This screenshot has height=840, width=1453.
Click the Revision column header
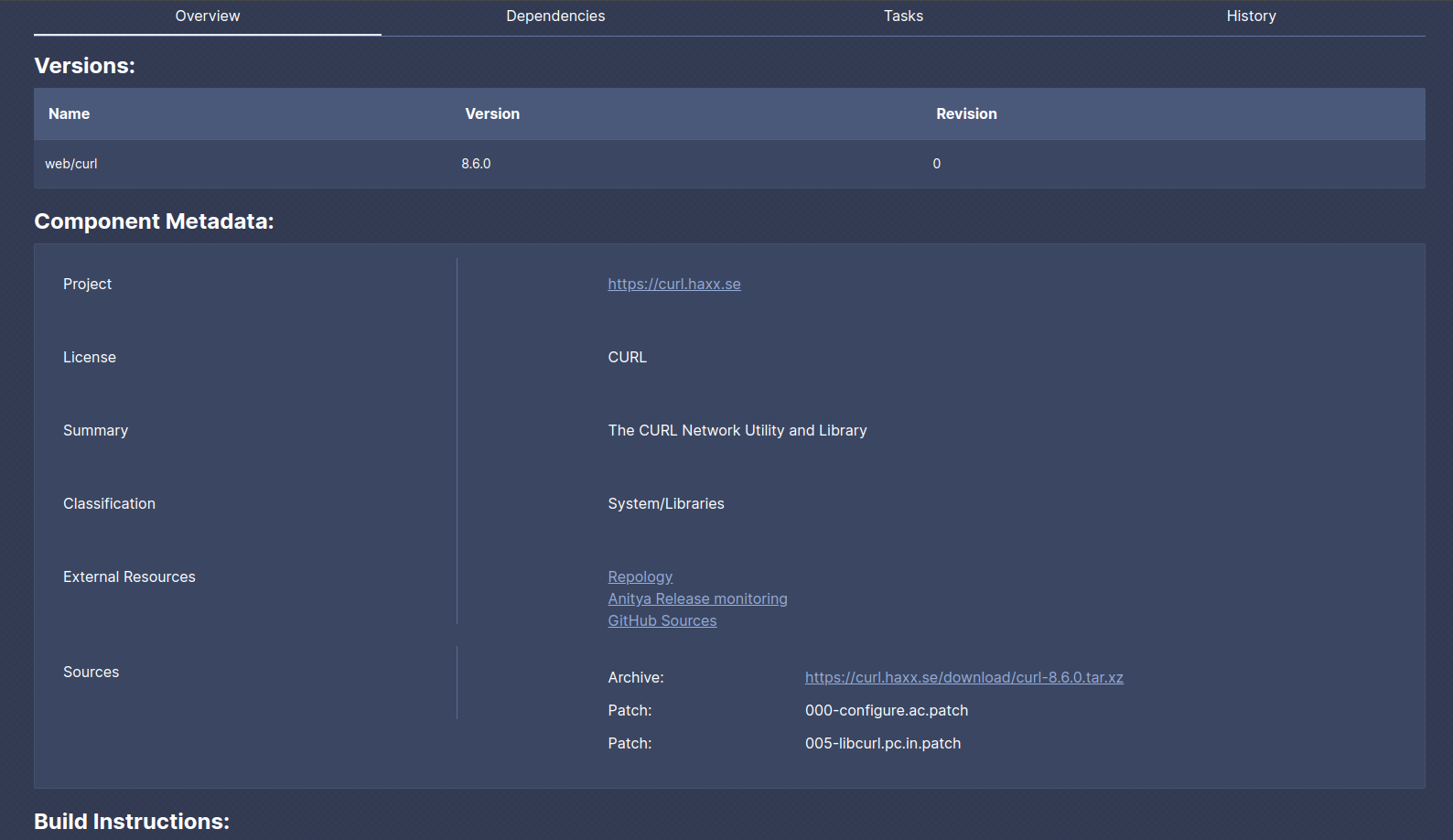(x=966, y=114)
